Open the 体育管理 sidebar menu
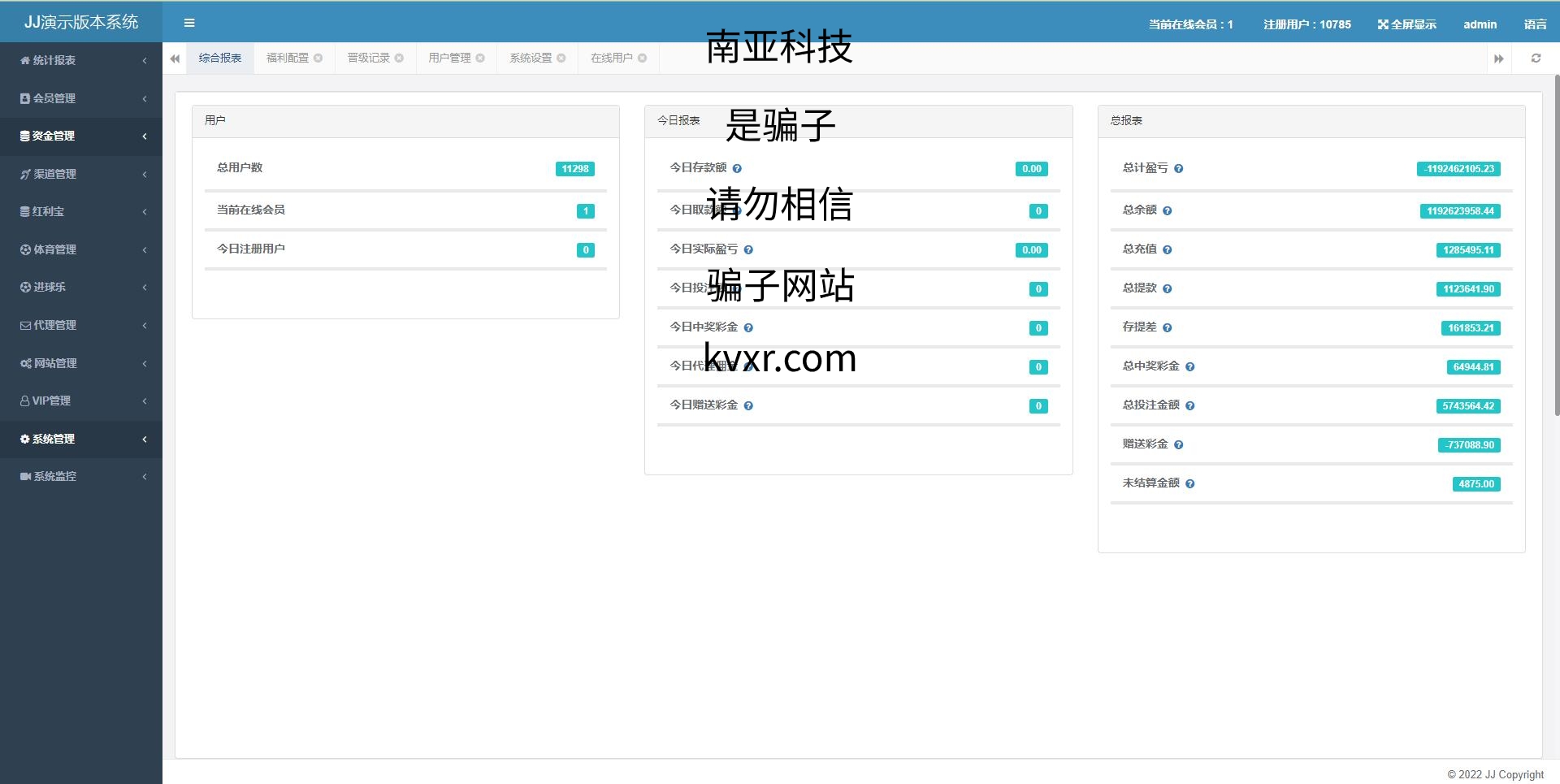The image size is (1560, 784). 81,249
